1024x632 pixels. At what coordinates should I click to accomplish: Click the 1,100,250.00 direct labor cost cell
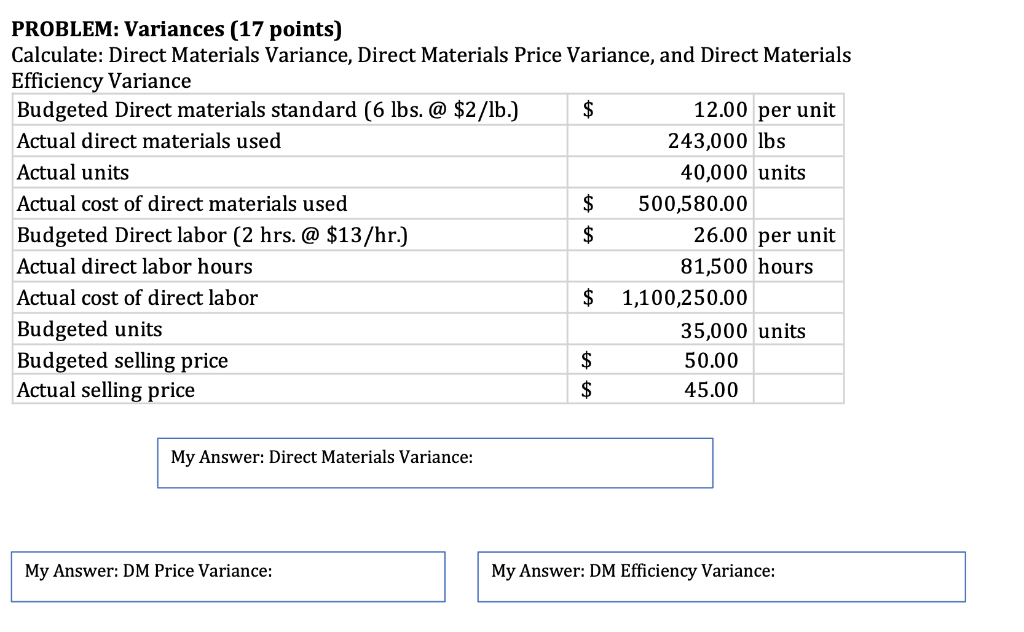point(684,298)
